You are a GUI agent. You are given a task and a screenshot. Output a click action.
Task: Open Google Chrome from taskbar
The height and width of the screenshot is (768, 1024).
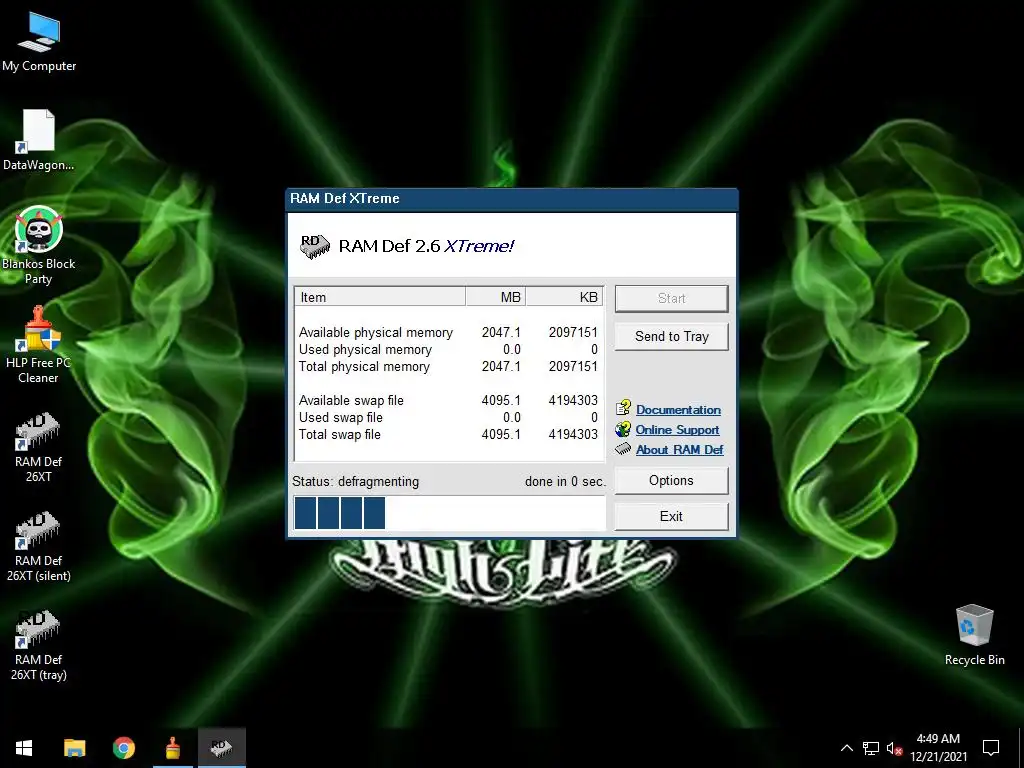coord(123,748)
